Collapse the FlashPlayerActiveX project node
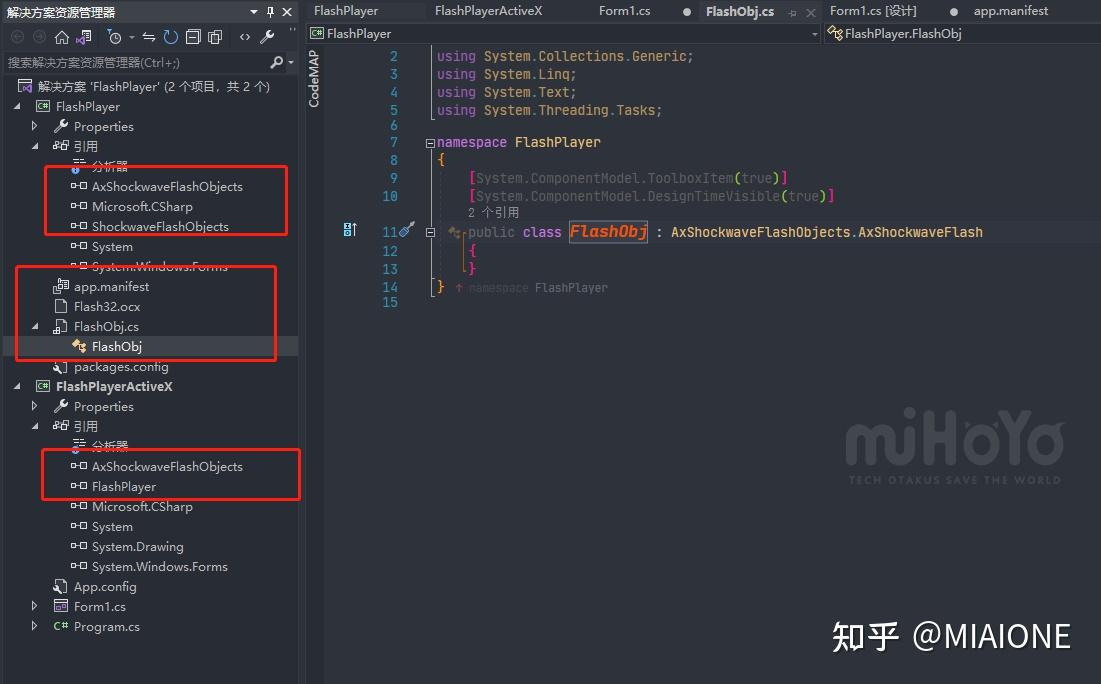 (x=18, y=386)
